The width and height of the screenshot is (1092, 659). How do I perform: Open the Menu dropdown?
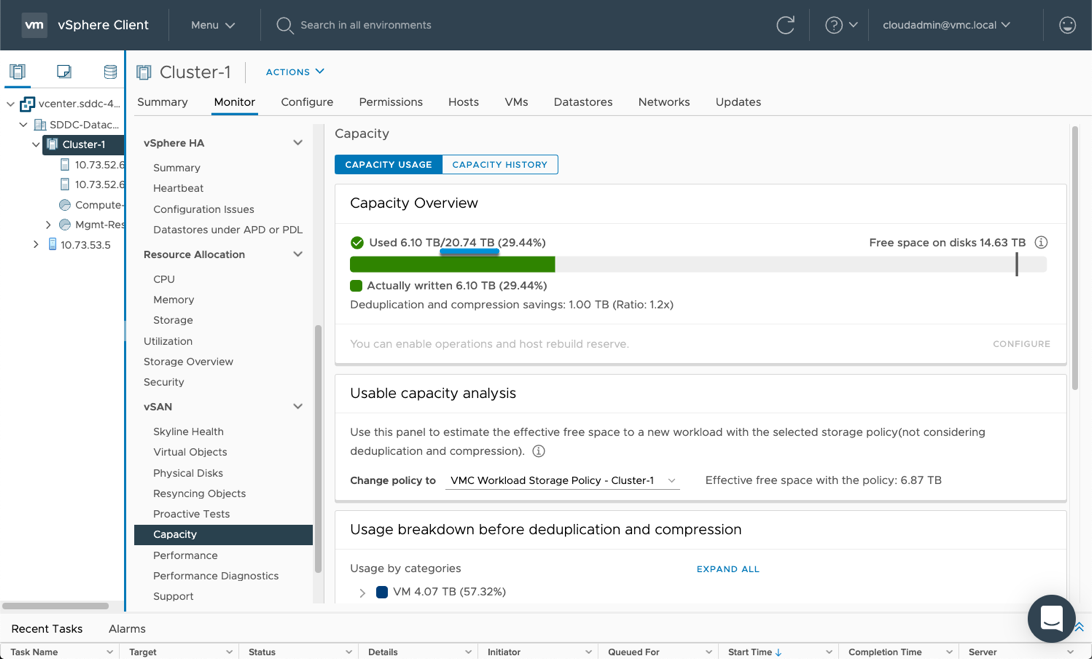(x=212, y=25)
